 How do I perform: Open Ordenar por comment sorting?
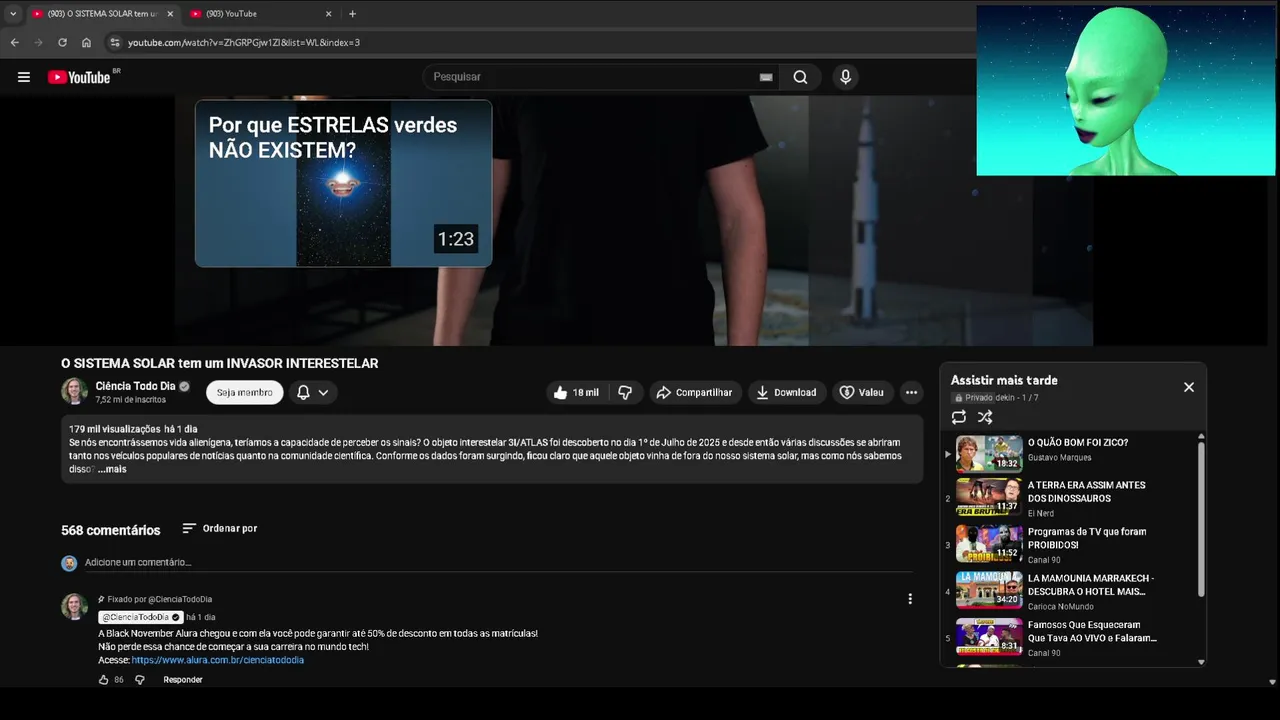click(x=220, y=528)
